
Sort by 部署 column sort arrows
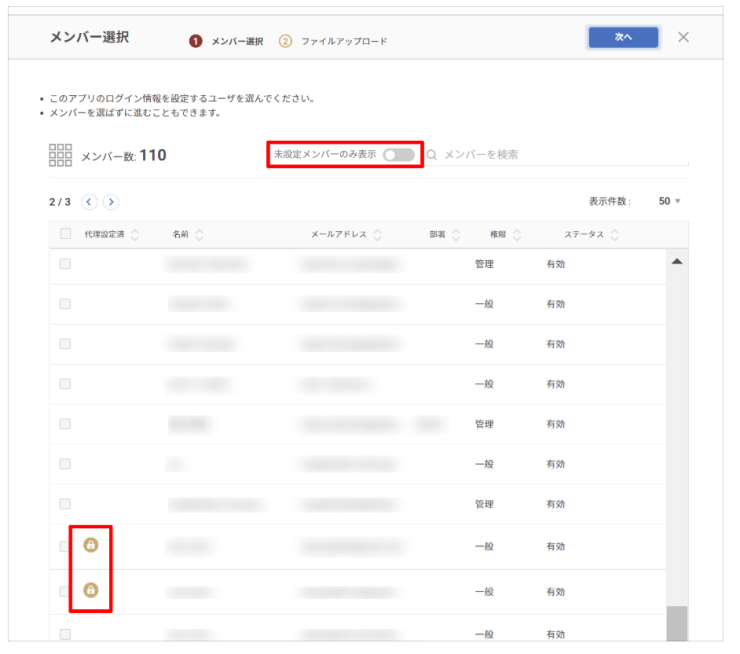click(456, 235)
